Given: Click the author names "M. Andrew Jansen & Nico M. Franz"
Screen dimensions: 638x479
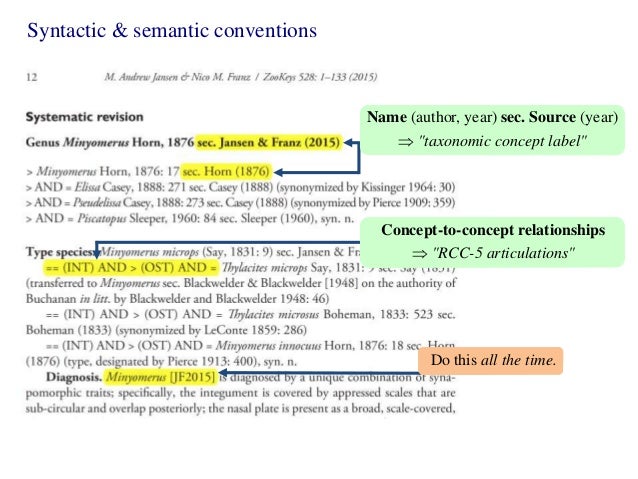Looking at the screenshot, I should [x=177, y=77].
